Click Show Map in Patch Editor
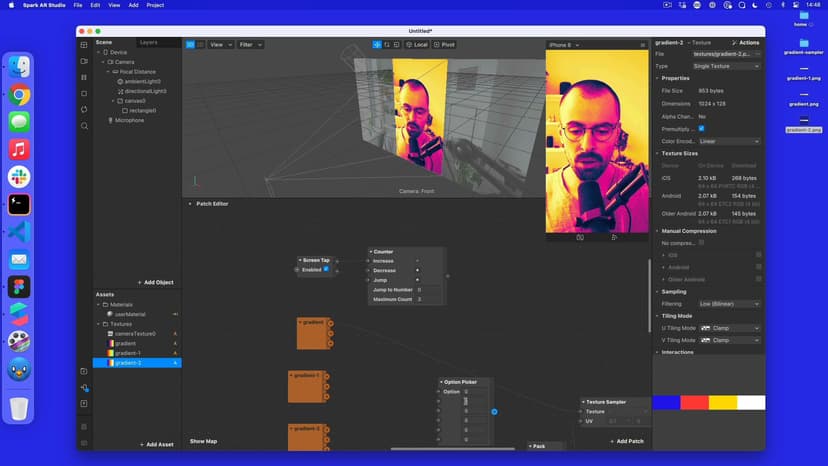Image resolution: width=828 pixels, height=466 pixels. (x=203, y=441)
